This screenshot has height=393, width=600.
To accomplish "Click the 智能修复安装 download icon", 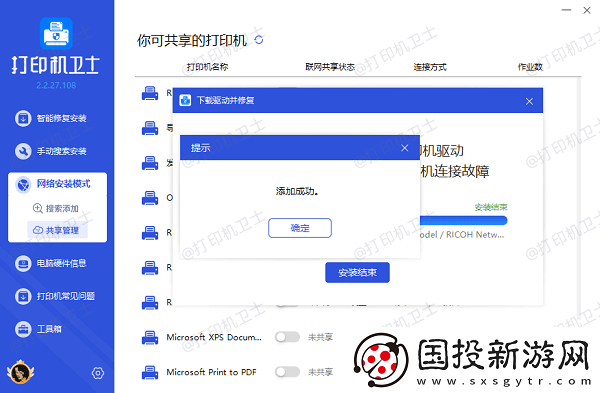I will click(x=23, y=118).
